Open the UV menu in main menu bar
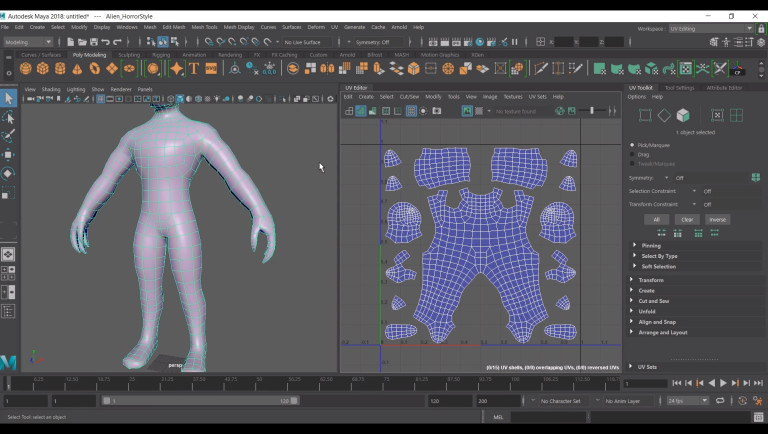768x434 pixels. click(335, 27)
